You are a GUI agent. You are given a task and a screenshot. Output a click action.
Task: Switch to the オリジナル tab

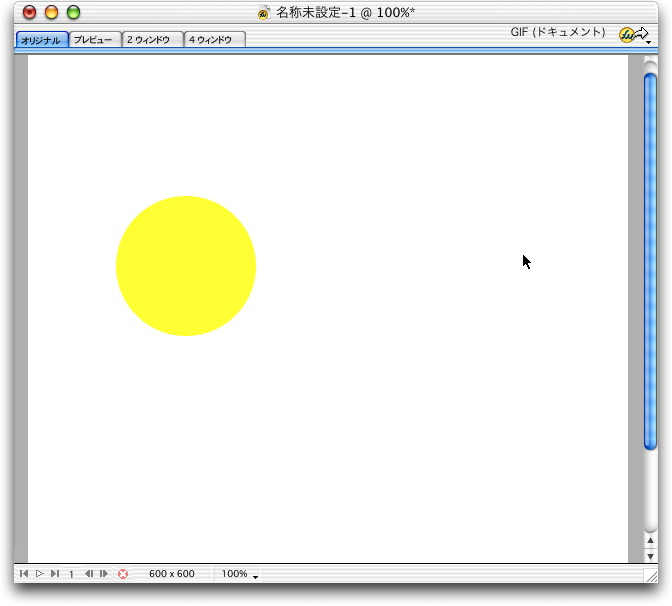(42, 40)
